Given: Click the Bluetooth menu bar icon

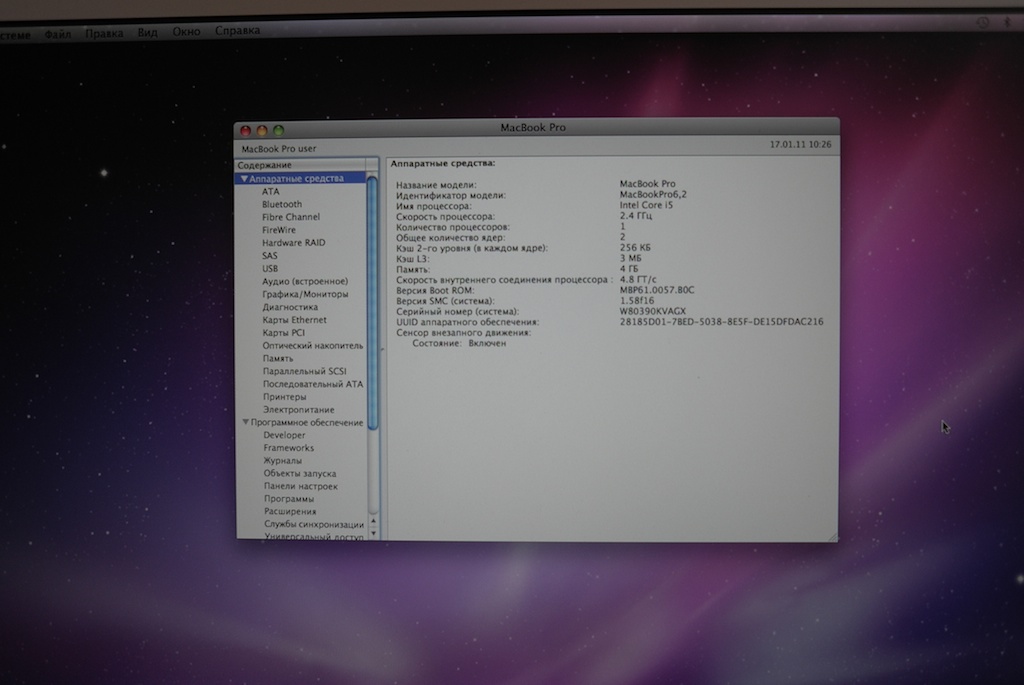Looking at the screenshot, I should (x=1008, y=22).
